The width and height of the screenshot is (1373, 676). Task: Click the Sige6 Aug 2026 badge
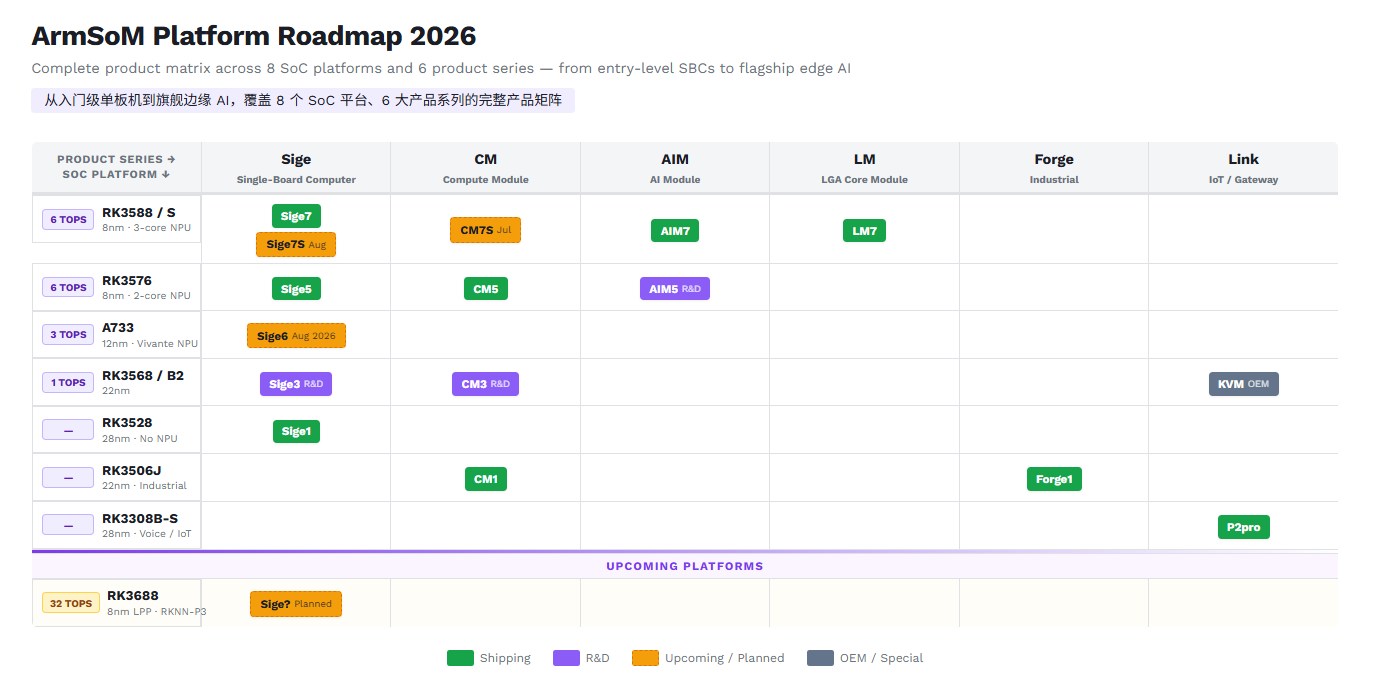(296, 336)
